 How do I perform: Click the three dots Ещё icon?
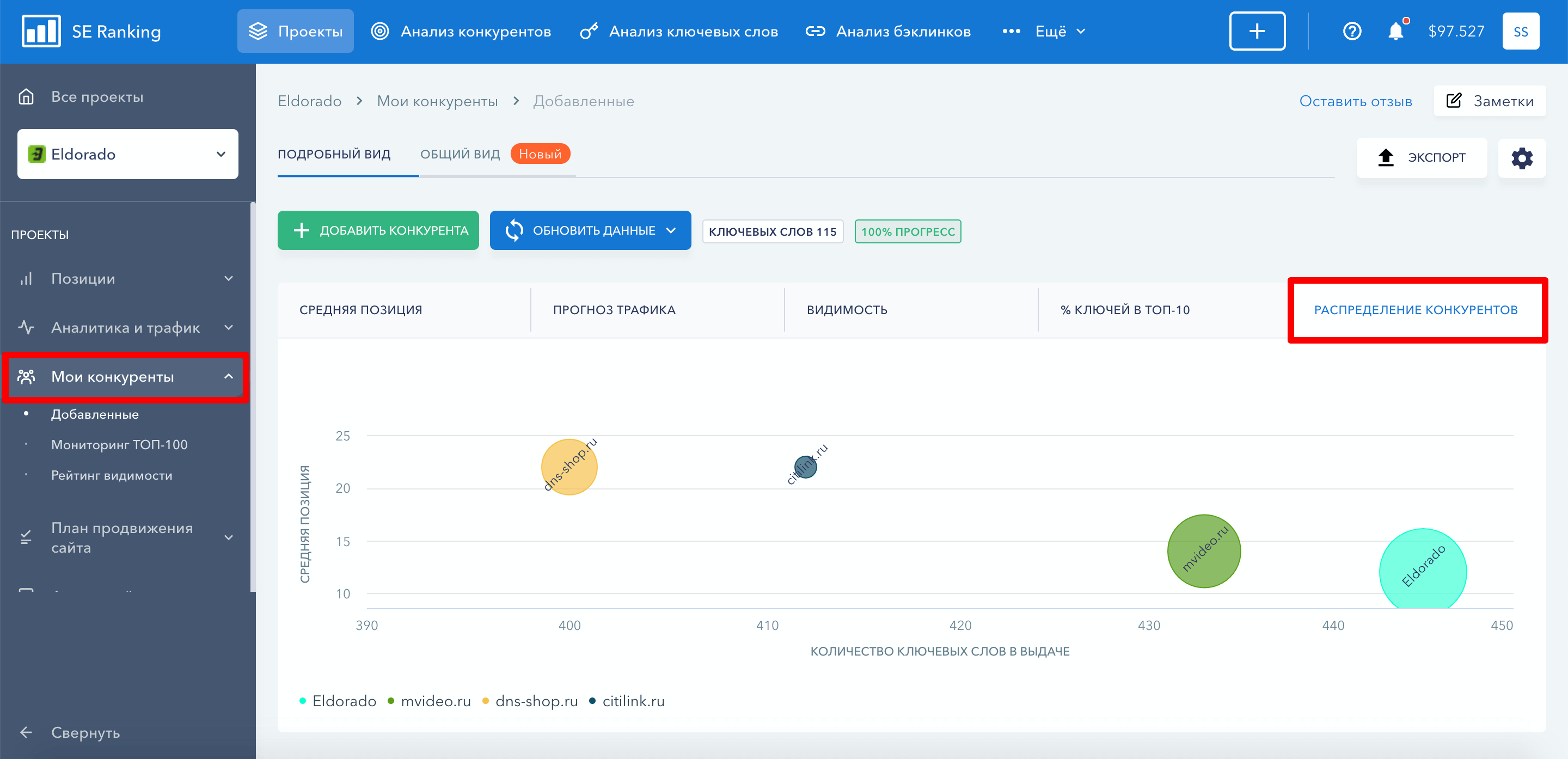[x=1011, y=31]
